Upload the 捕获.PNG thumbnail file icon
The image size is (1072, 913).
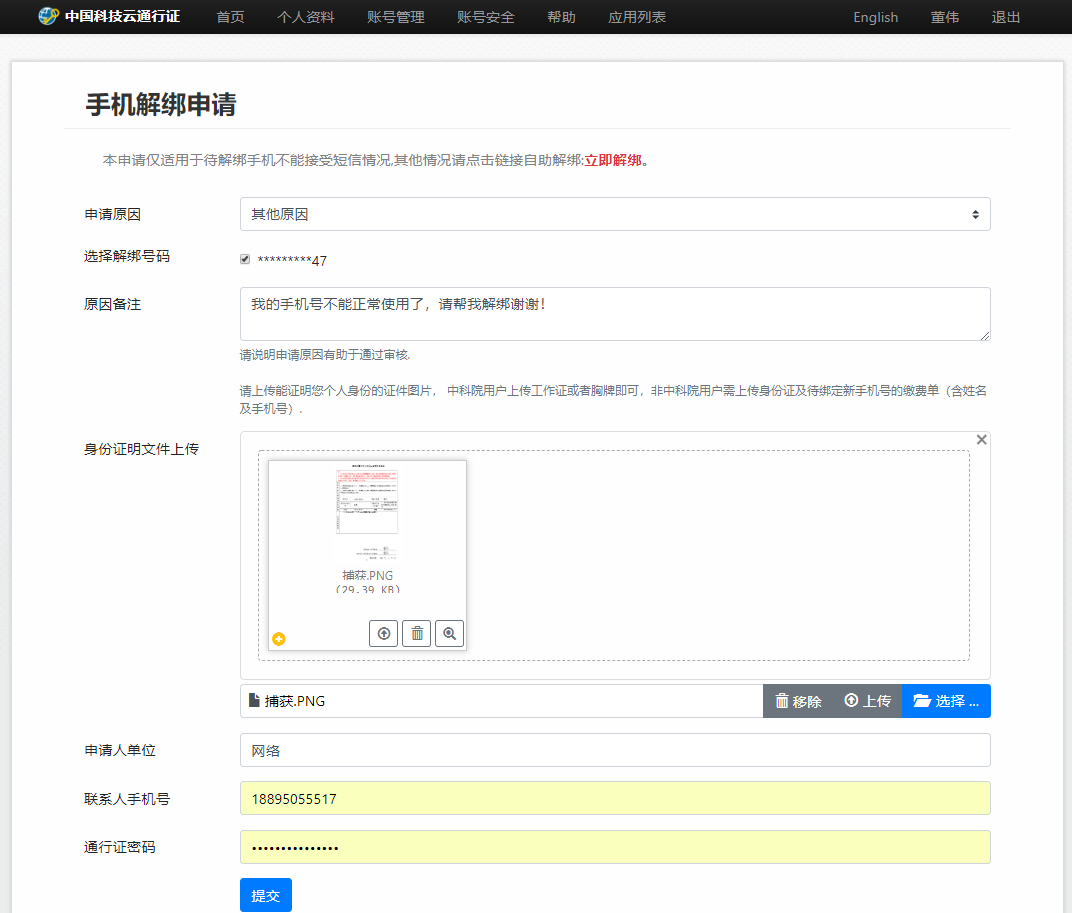[x=383, y=633]
